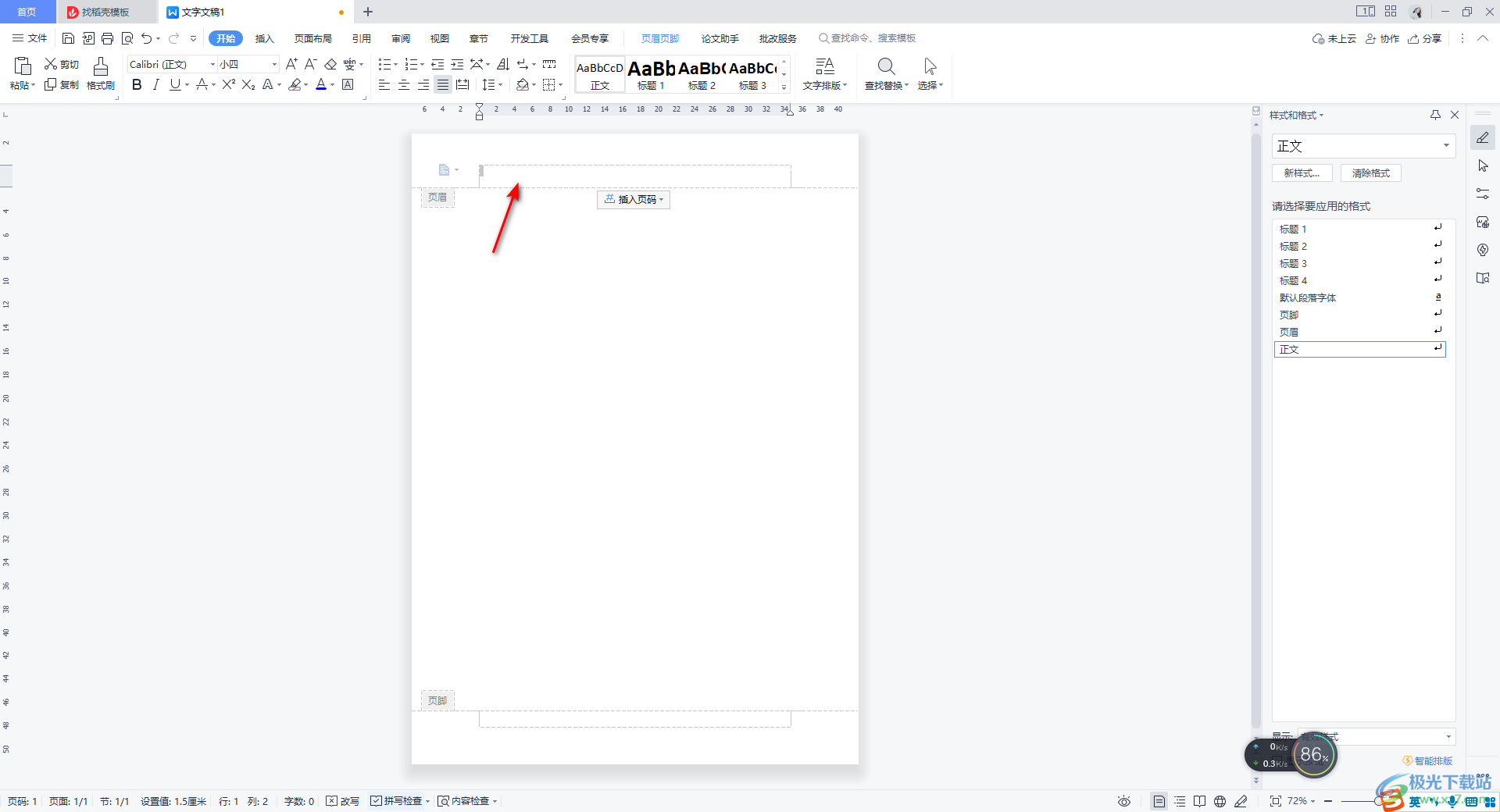The image size is (1500, 812).
Task: Toggle Subscript formatting
Action: pos(248,84)
